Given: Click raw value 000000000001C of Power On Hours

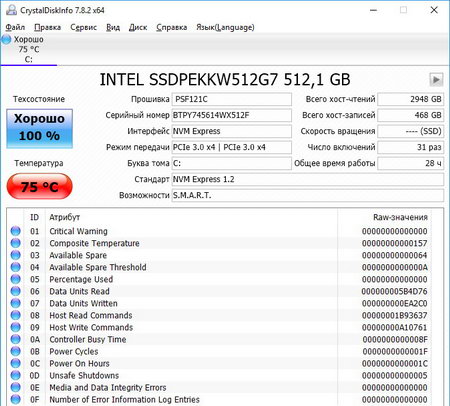Looking at the screenshot, I should tap(395, 363).
